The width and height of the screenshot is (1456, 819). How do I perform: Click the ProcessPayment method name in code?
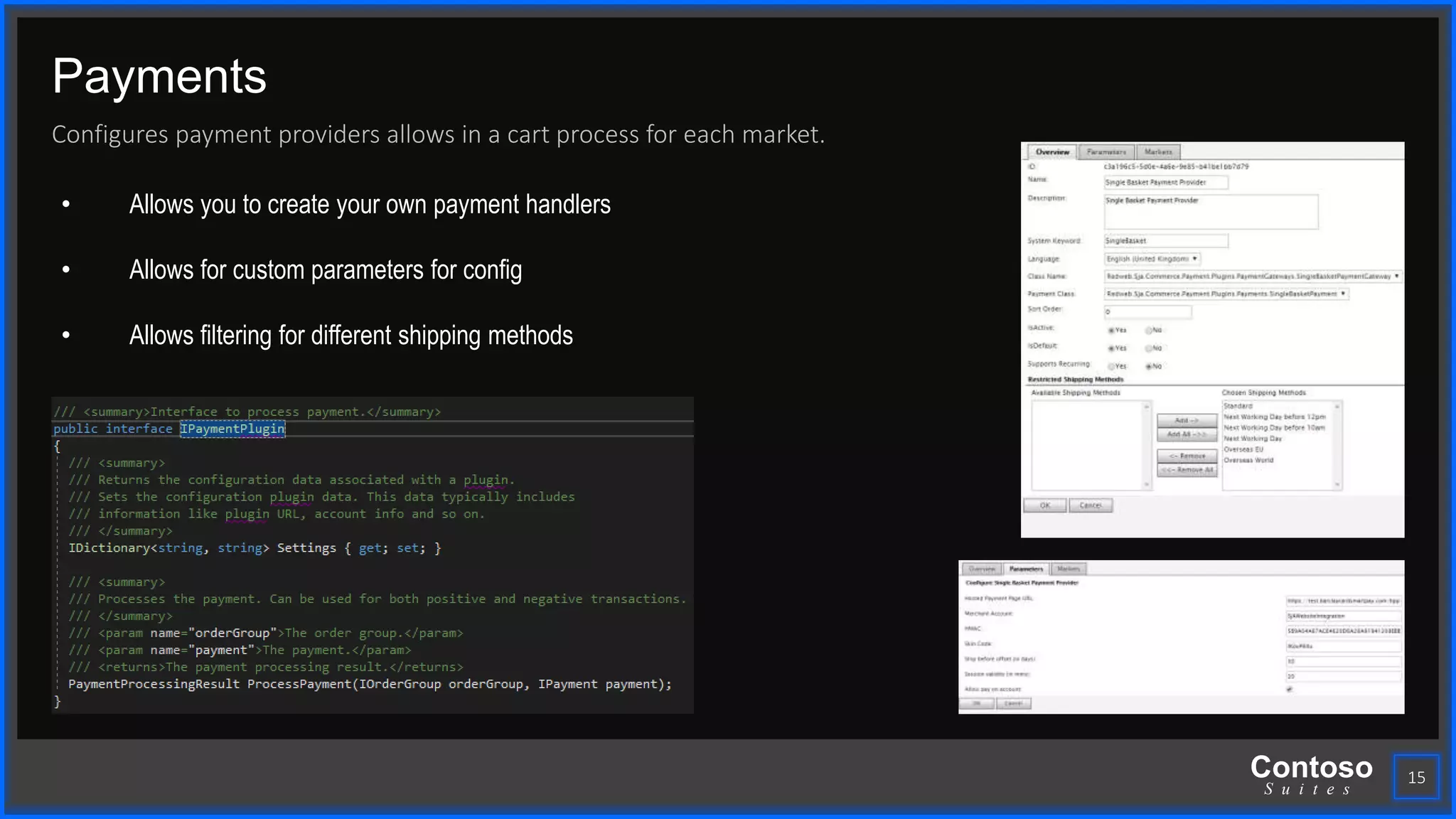299,684
